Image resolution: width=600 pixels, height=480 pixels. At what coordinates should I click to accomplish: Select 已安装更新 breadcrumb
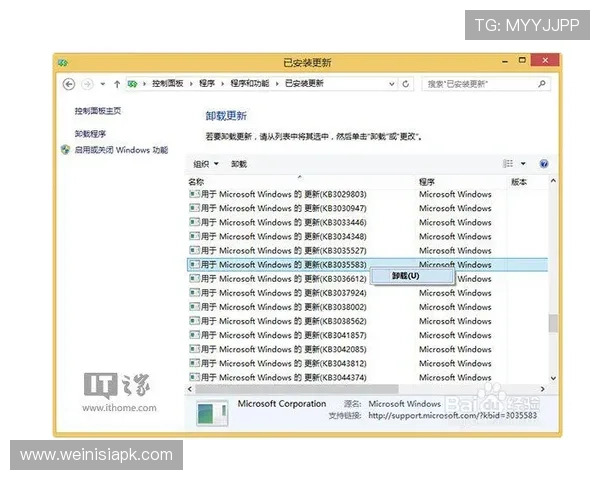[x=304, y=83]
